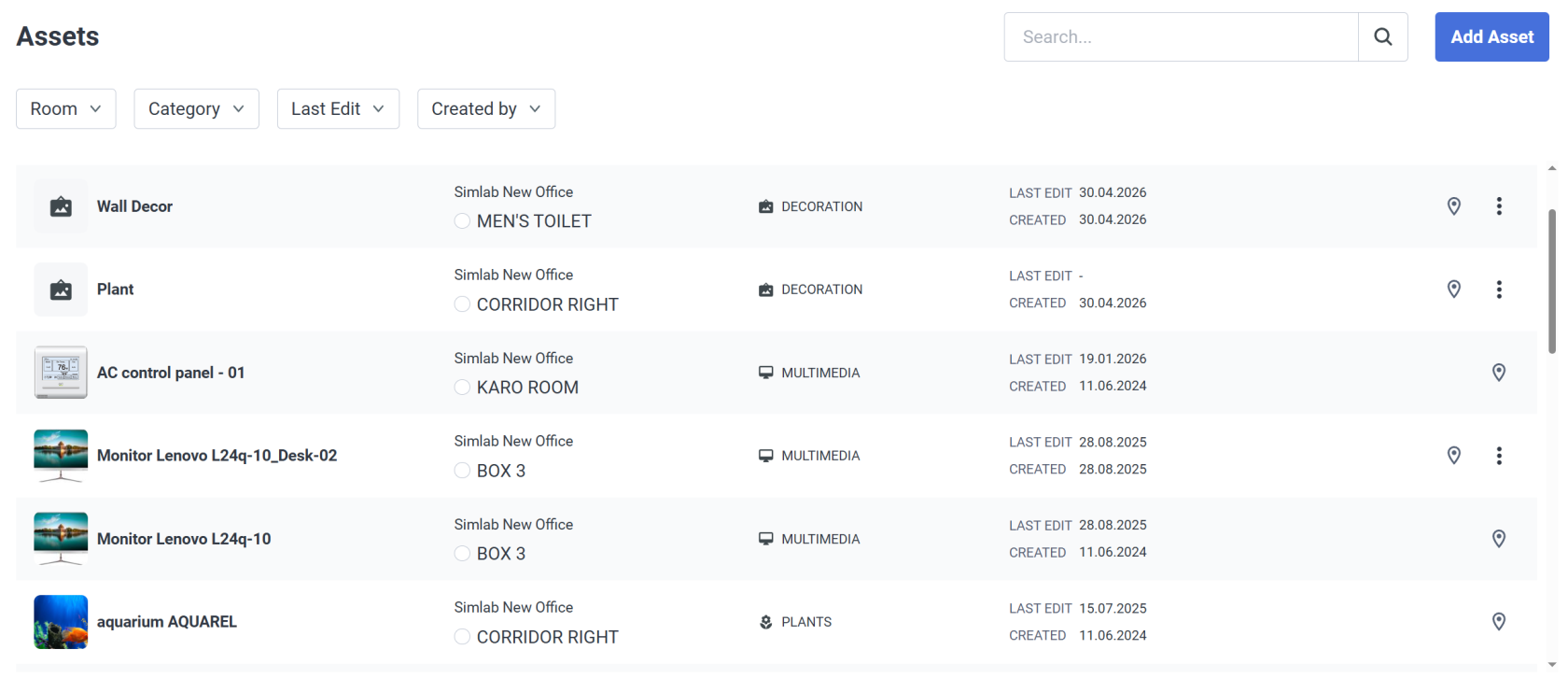The image size is (1568, 692).
Task: Select the circle beside KARO ROOM
Action: [462, 388]
